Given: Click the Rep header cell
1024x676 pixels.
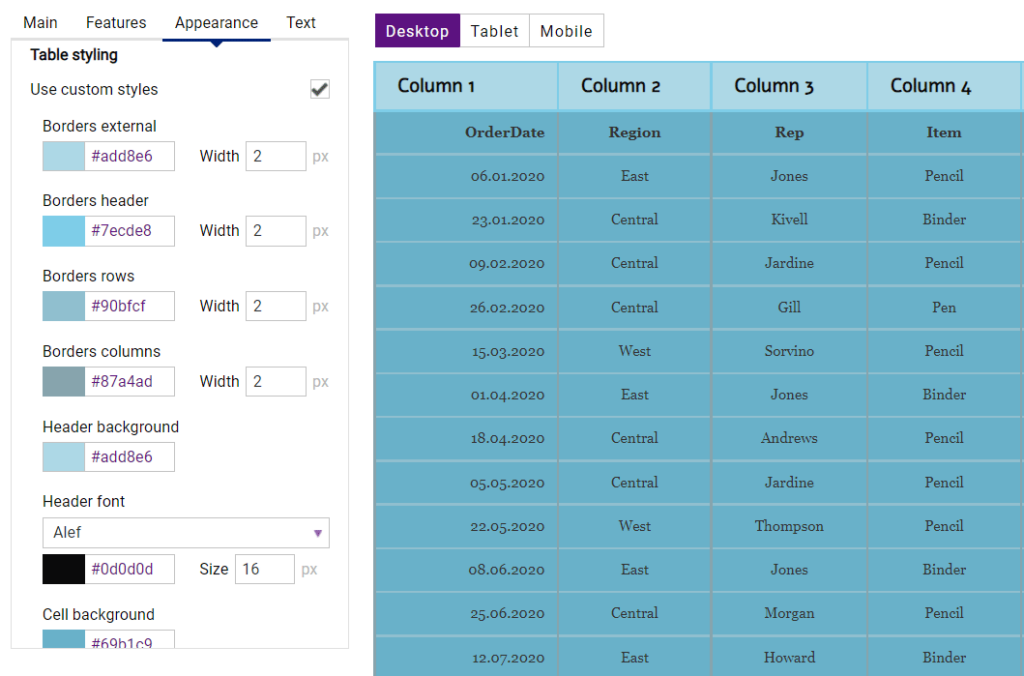Looking at the screenshot, I should pyautogui.click(x=789, y=133).
